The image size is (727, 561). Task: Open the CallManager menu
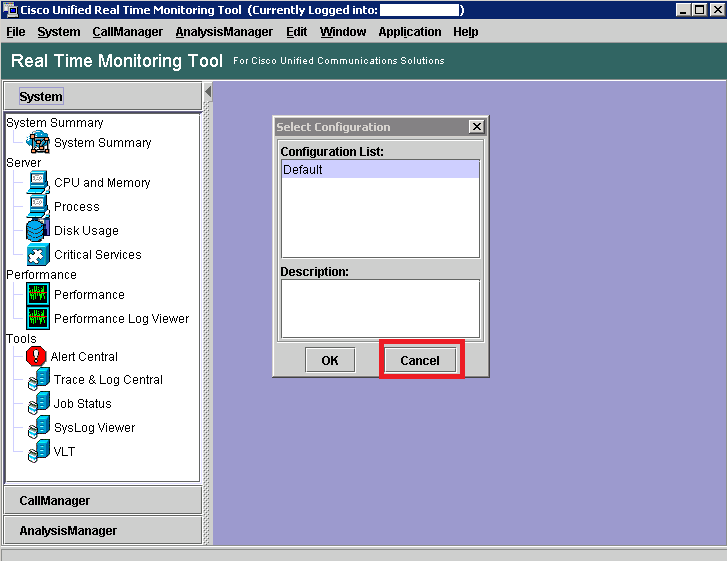(x=128, y=32)
